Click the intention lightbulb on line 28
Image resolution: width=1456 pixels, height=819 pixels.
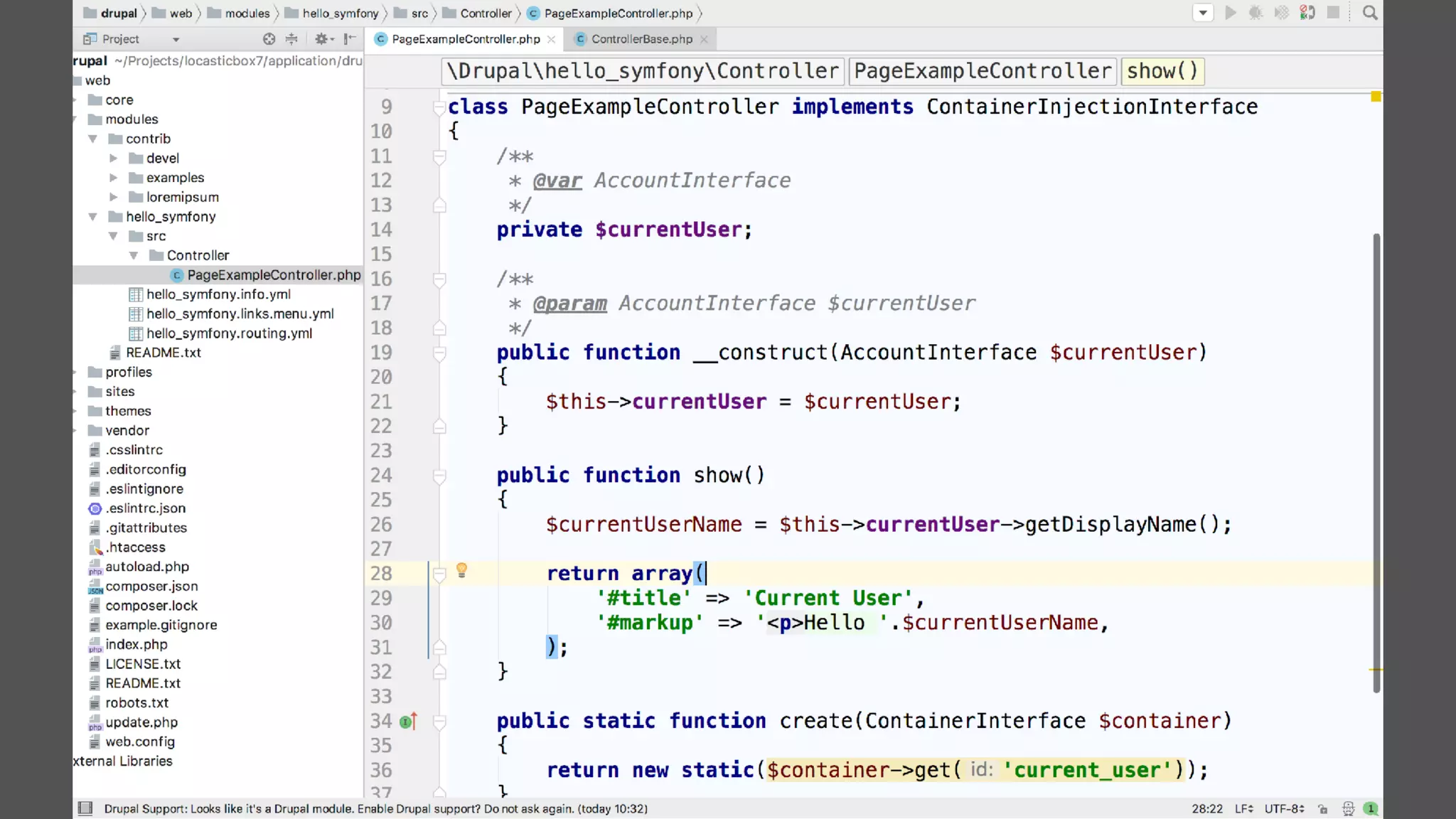461,570
